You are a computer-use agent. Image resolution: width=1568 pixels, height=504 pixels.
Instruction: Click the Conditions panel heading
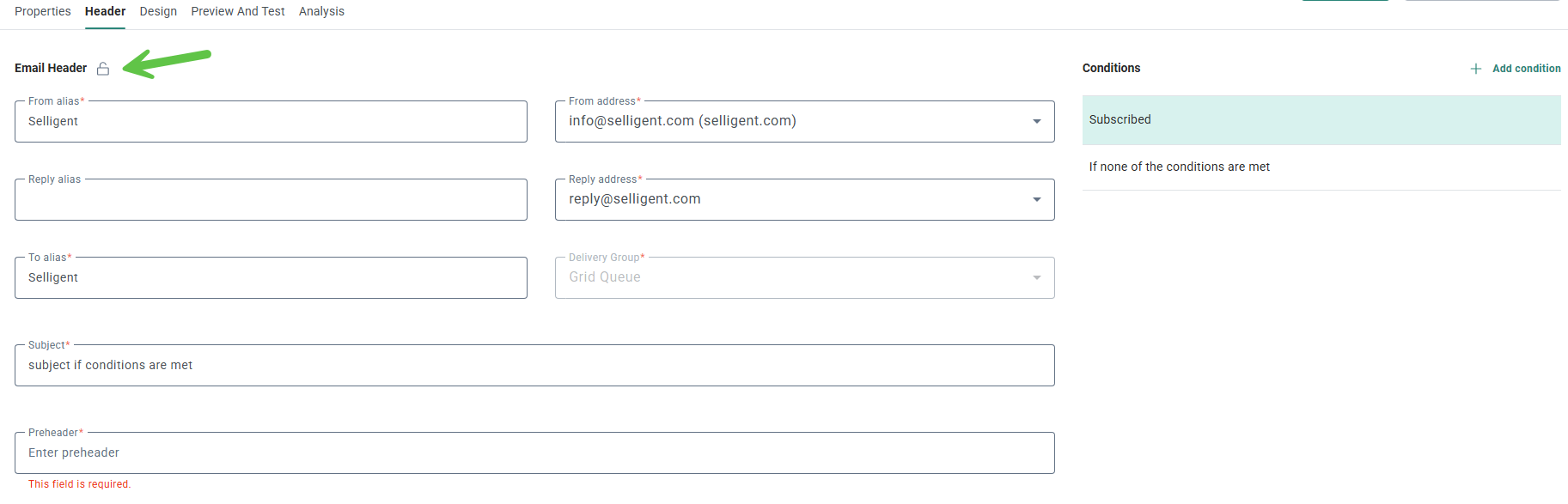tap(1111, 68)
